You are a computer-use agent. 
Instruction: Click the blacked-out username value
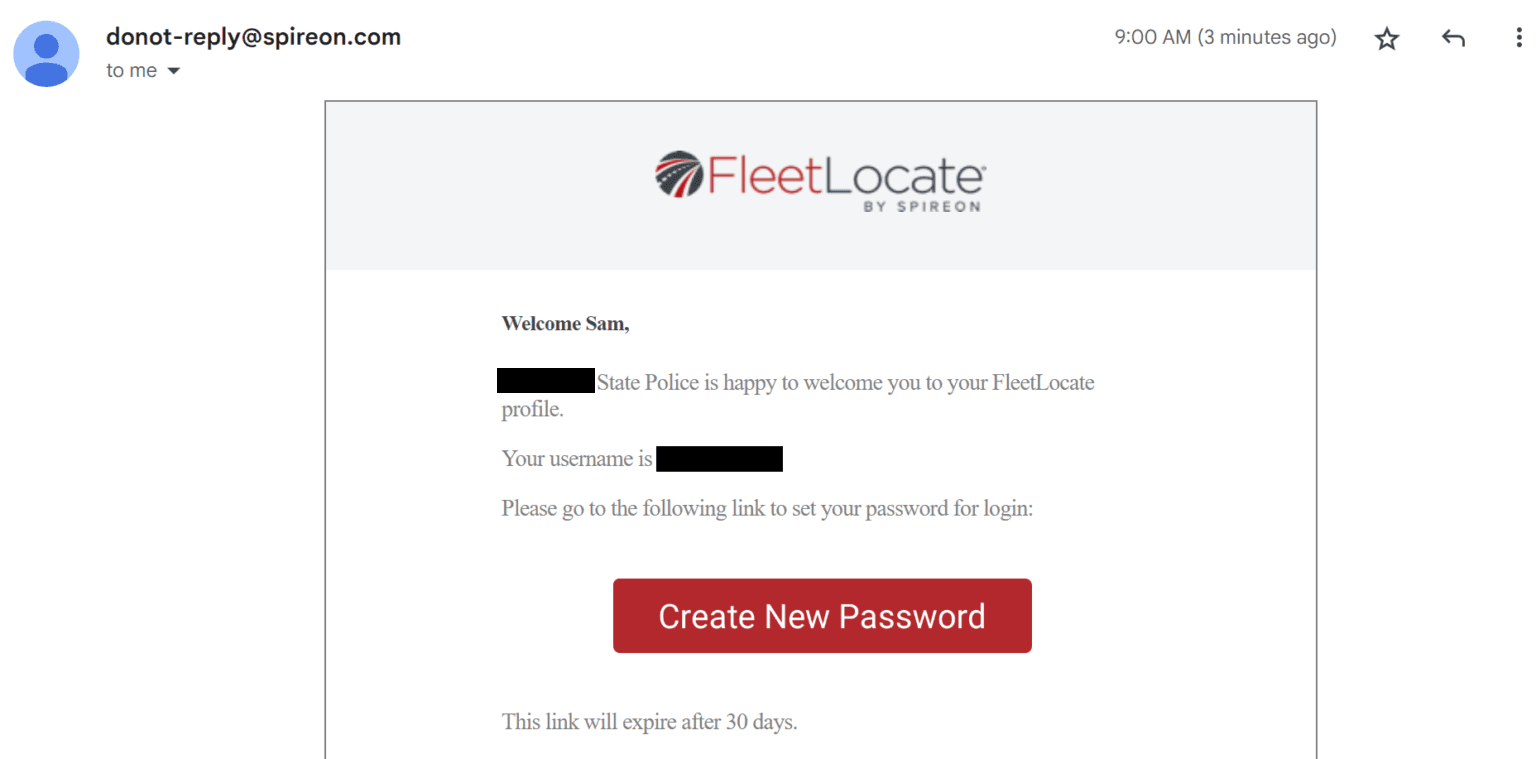coord(719,459)
